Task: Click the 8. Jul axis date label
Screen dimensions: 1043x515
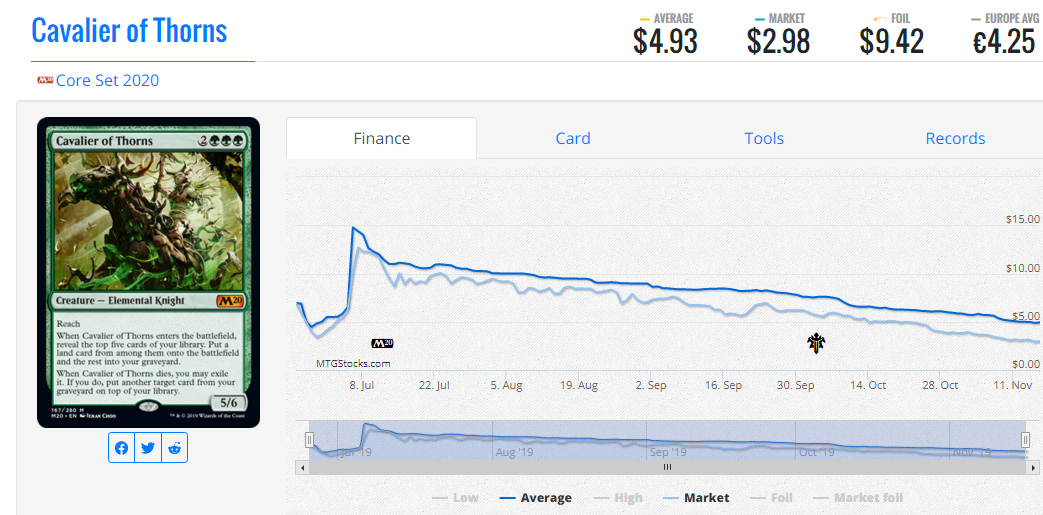Action: point(362,385)
